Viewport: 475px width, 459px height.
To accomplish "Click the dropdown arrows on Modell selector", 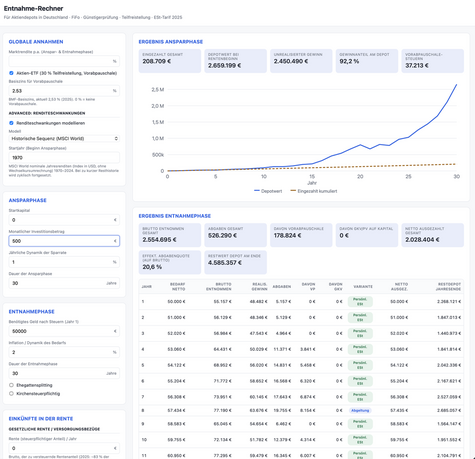I will [116, 138].
